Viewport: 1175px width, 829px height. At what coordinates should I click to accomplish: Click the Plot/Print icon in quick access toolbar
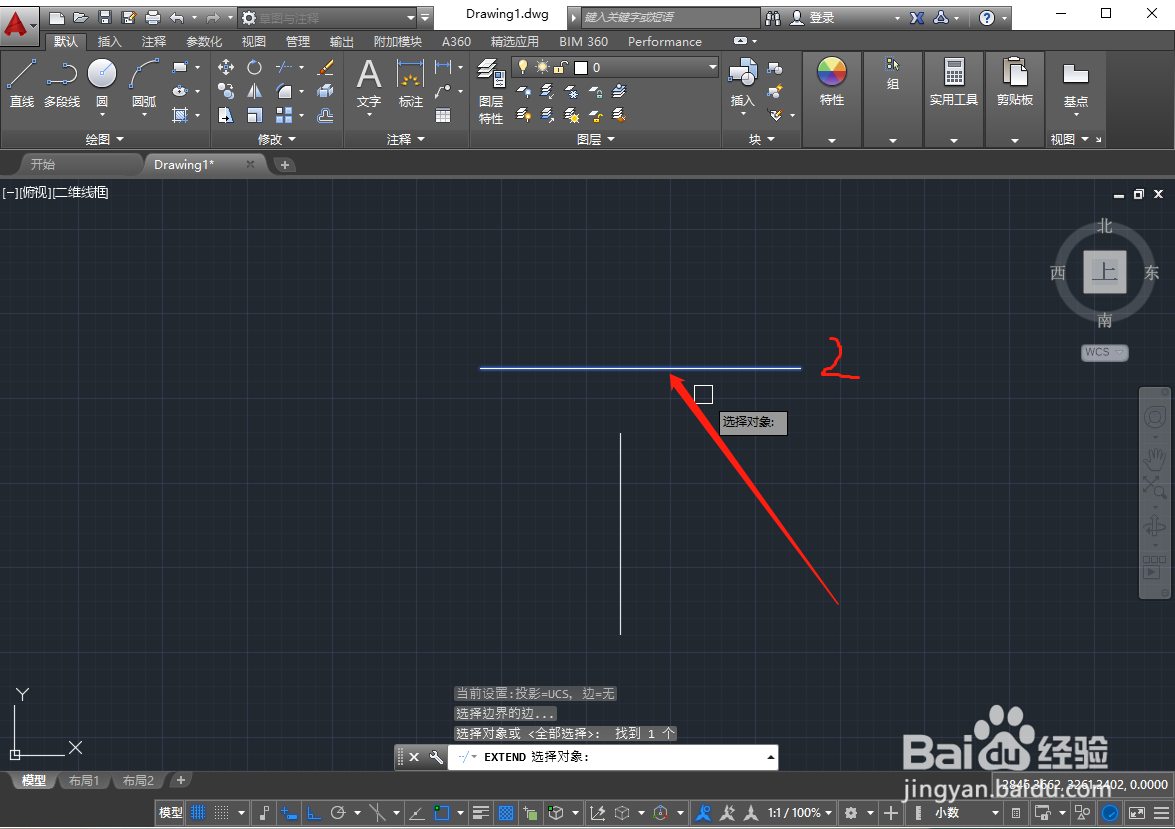[x=153, y=17]
